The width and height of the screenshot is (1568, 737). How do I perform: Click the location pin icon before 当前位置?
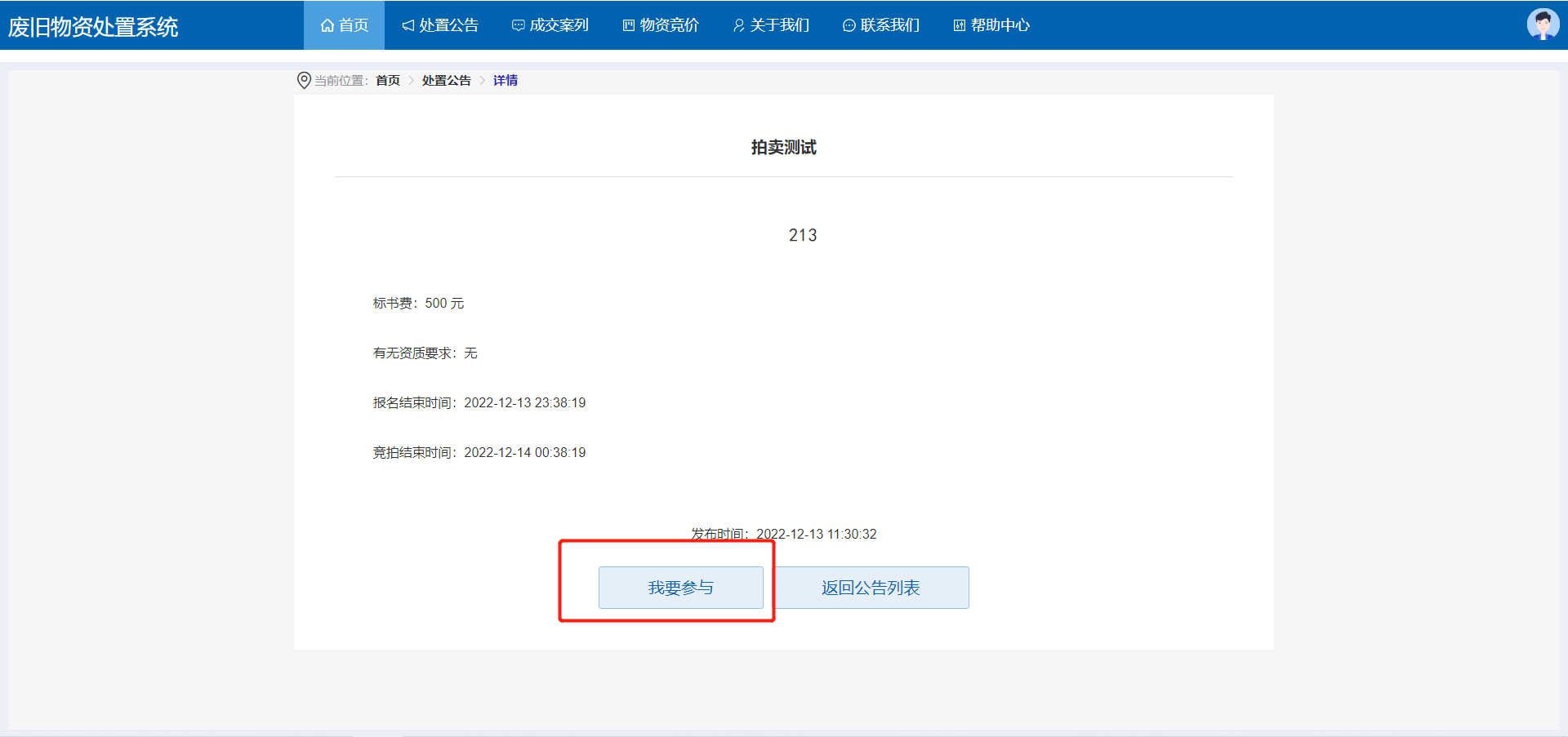[304, 80]
